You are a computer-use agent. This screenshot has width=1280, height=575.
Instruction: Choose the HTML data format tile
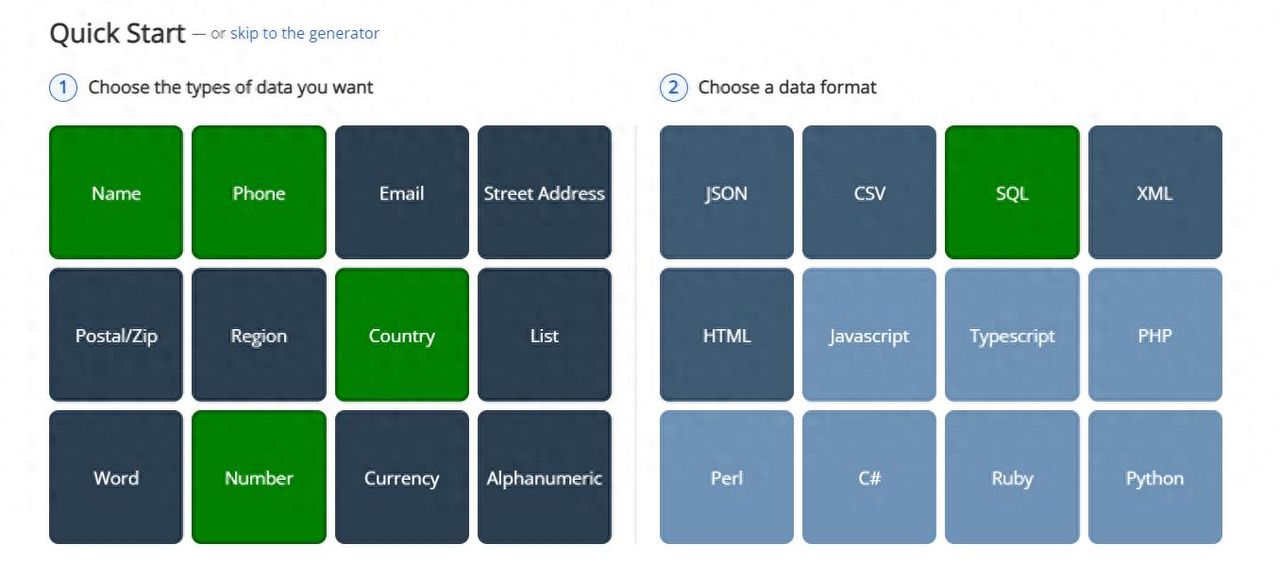pos(727,335)
